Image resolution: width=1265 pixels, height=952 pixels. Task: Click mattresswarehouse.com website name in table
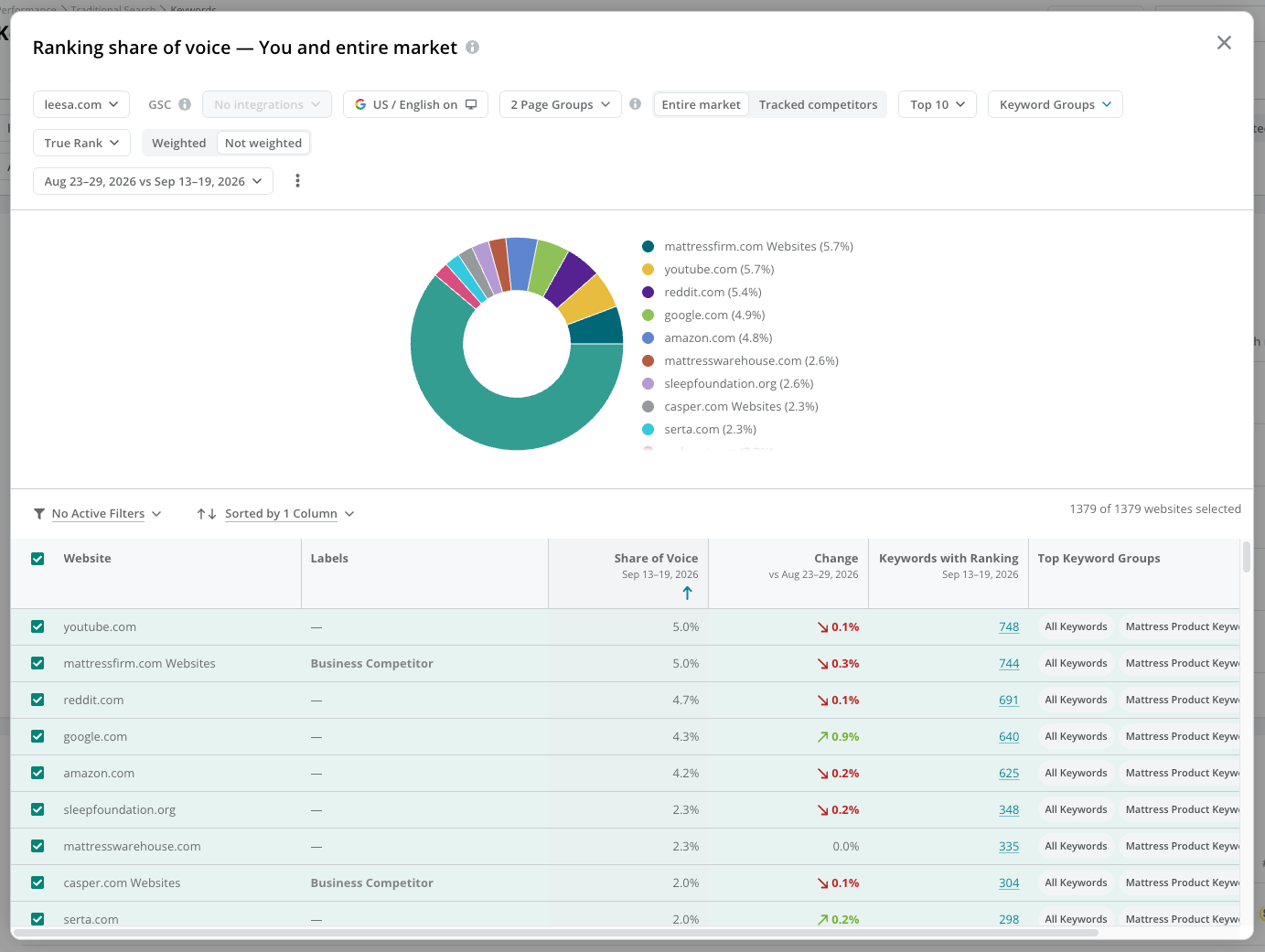click(x=132, y=846)
